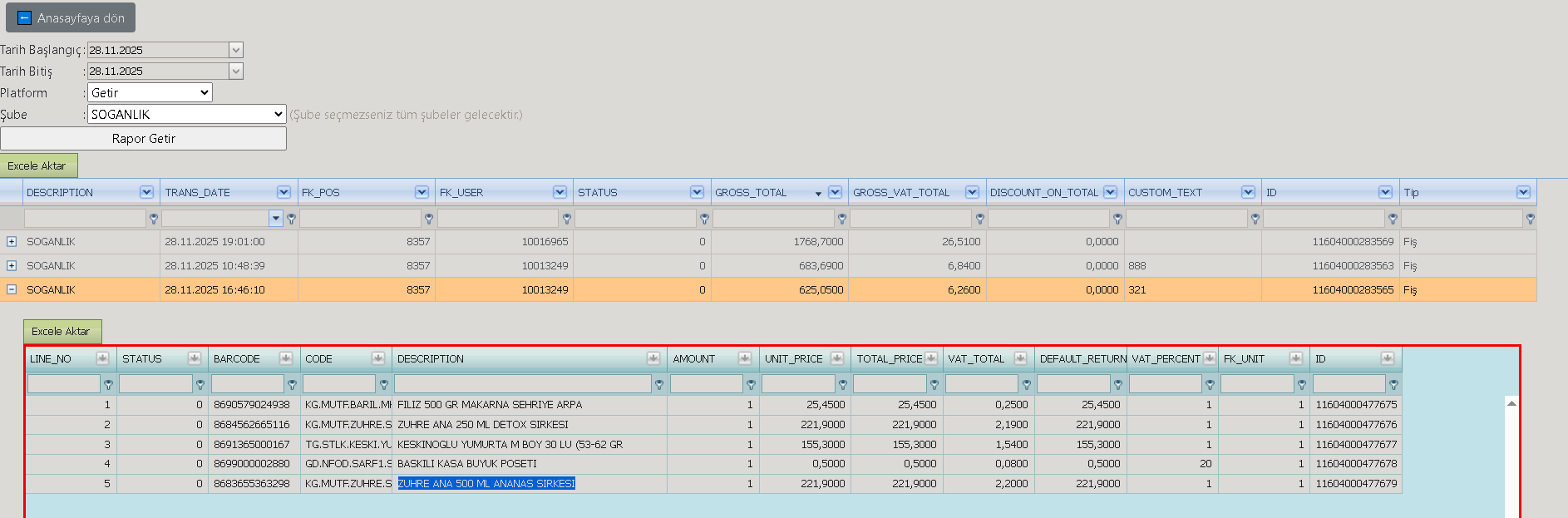Click filter icon beside CODE filter box

(x=384, y=385)
